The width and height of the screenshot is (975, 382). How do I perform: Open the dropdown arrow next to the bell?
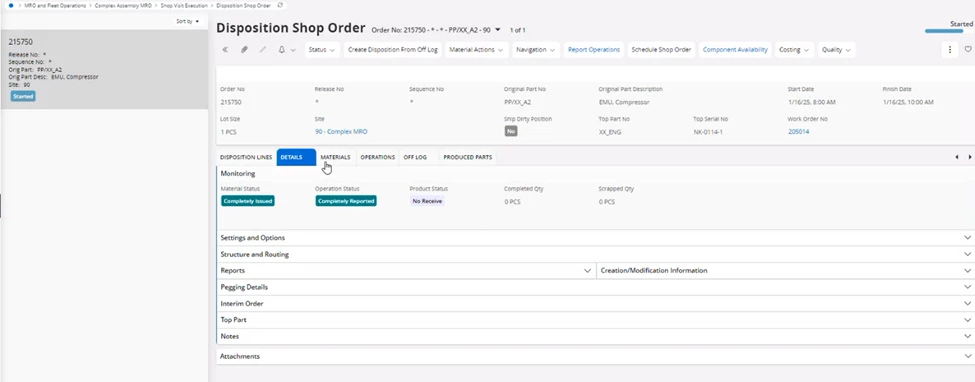pos(293,50)
